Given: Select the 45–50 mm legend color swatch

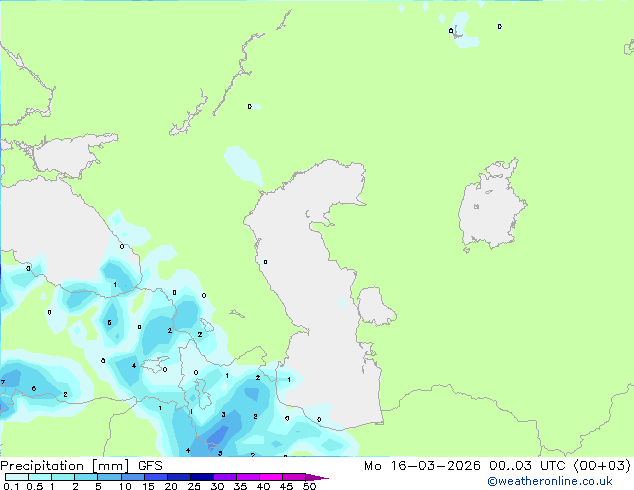Looking at the screenshot, I should tap(294, 477).
